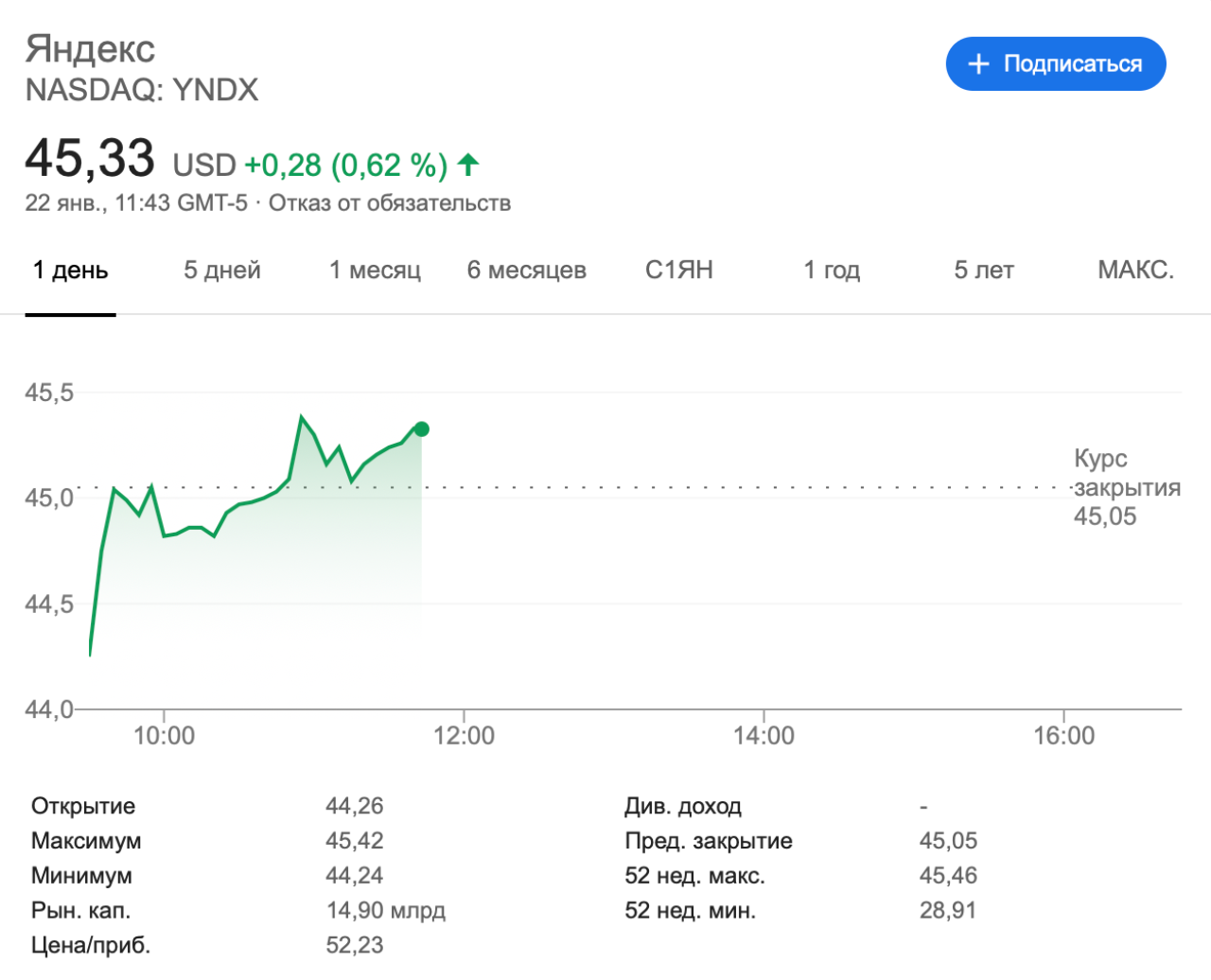Click the Рын. кап. value 14,90 млрд
This screenshot has height=980, width=1211.
[x=386, y=911]
